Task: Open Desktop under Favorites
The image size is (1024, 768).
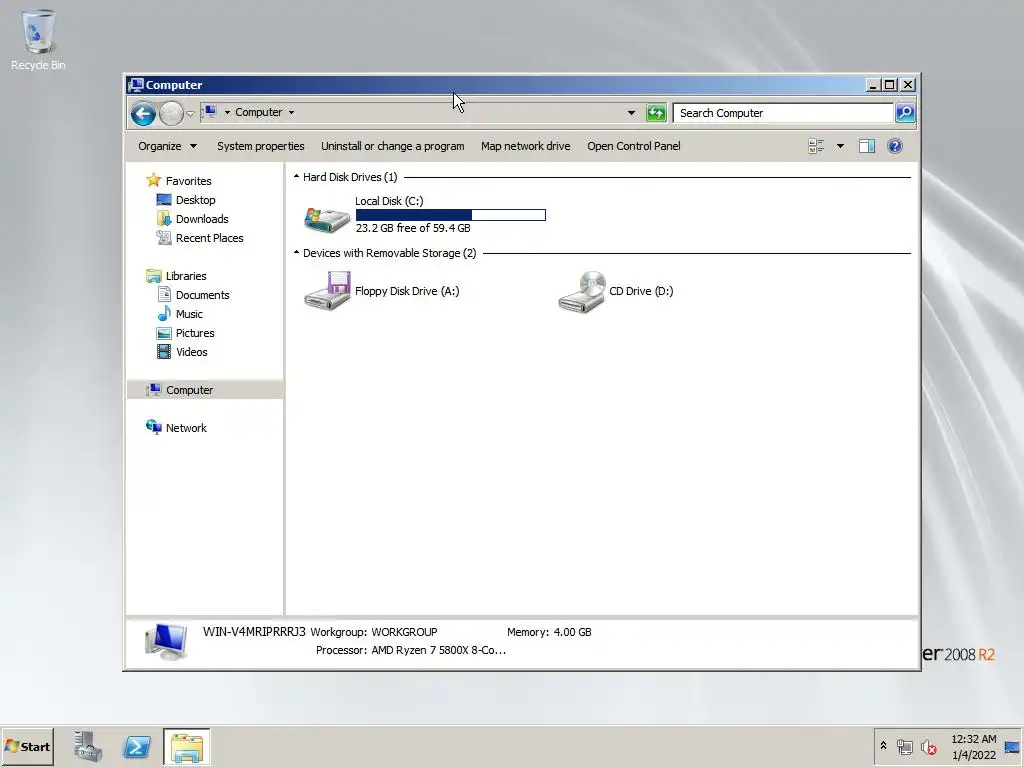Action: [195, 200]
